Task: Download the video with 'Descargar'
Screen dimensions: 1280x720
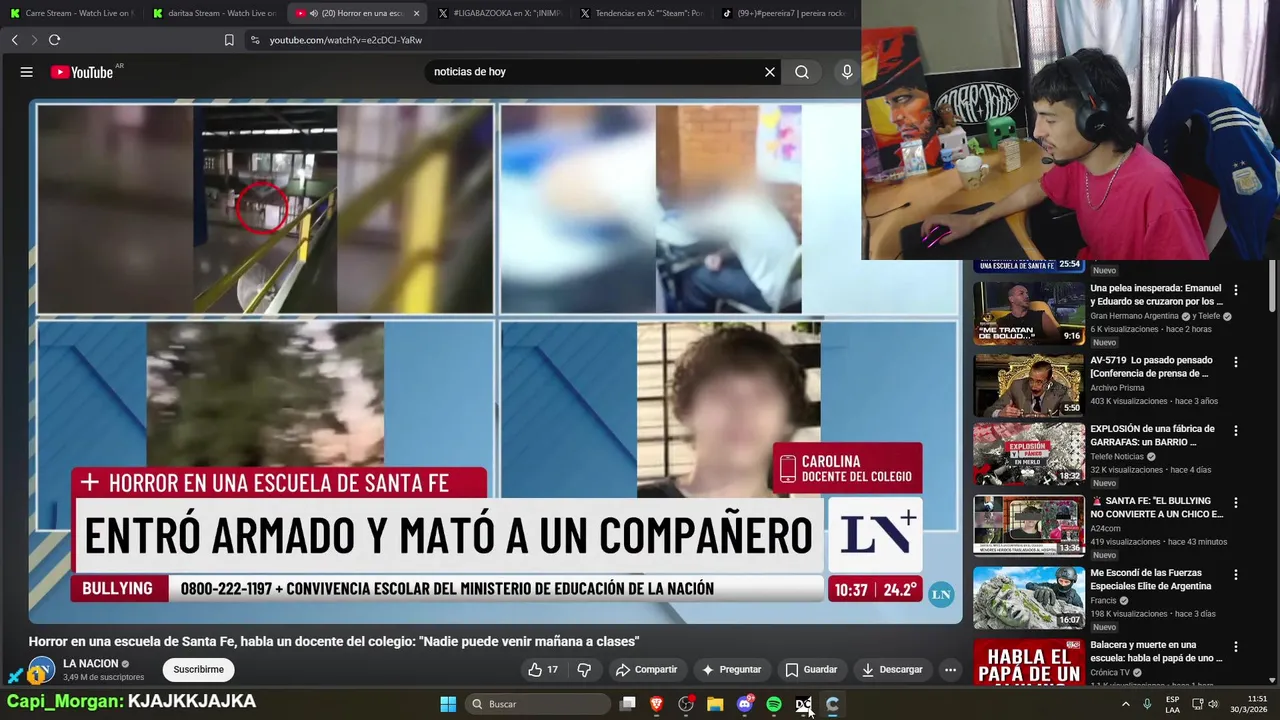Action: point(893,669)
